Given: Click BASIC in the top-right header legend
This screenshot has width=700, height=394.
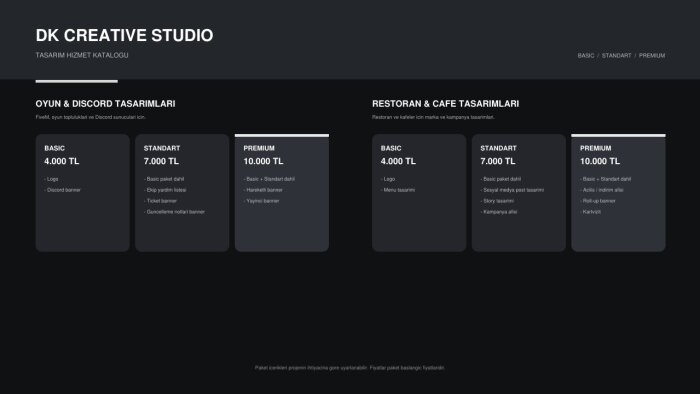Looking at the screenshot, I should [x=586, y=56].
